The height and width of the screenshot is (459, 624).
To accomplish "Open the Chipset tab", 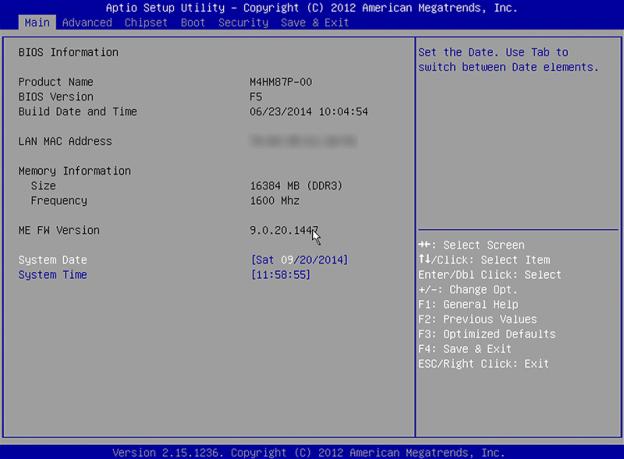I will click(x=146, y=23).
